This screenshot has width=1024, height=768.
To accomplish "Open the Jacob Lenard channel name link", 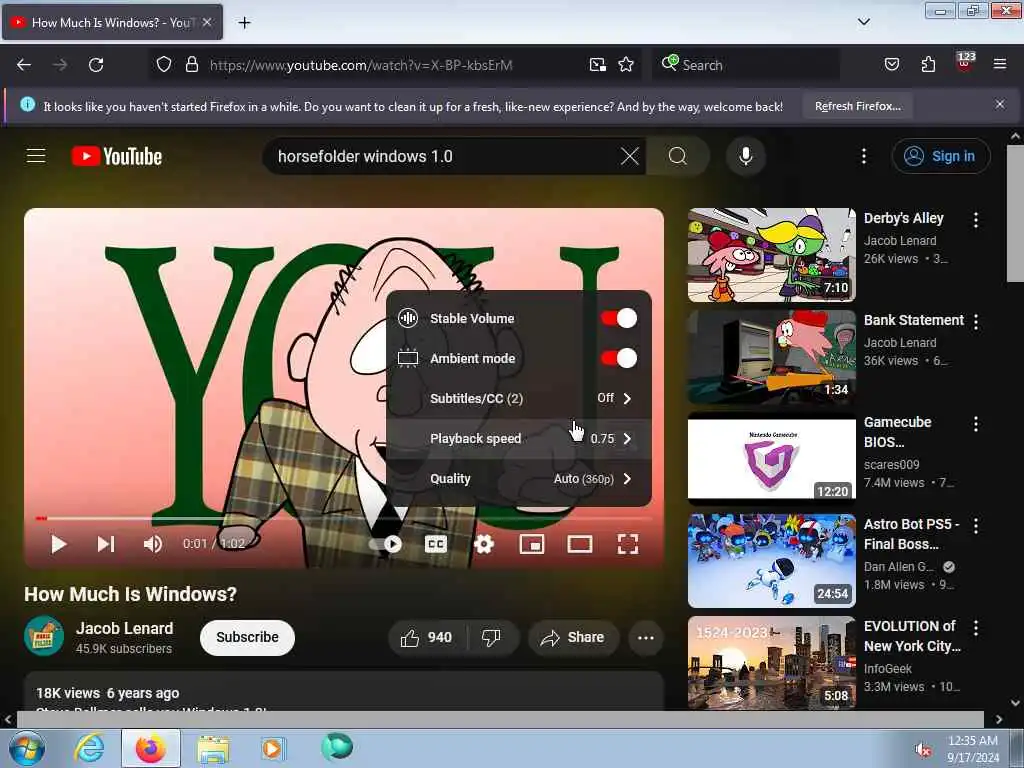I will [125, 628].
